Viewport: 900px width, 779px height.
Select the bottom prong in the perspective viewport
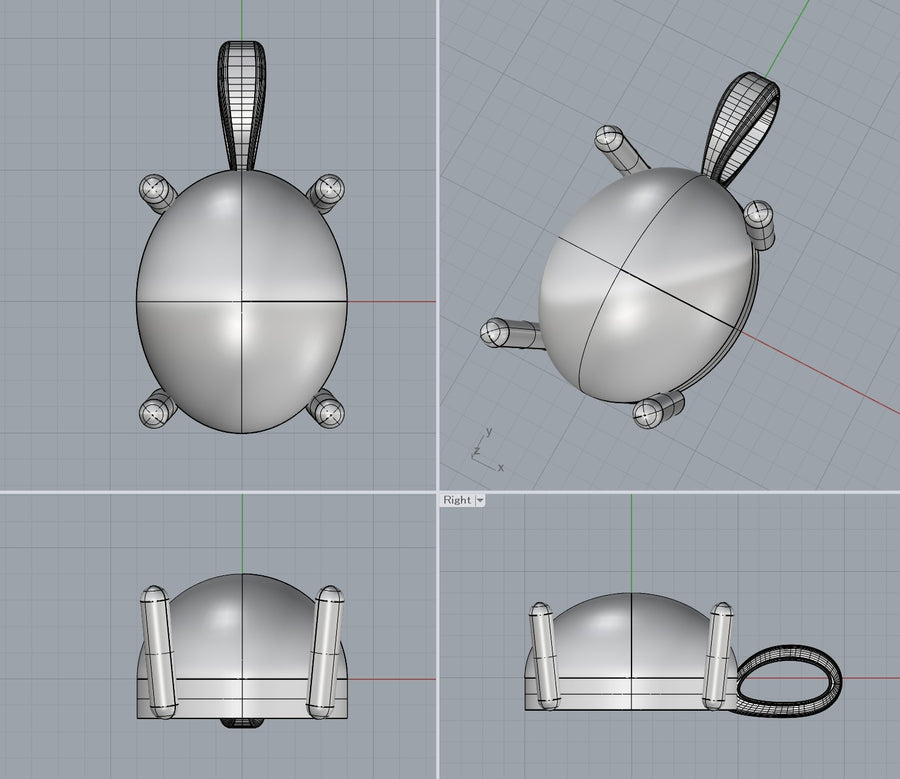(x=658, y=410)
